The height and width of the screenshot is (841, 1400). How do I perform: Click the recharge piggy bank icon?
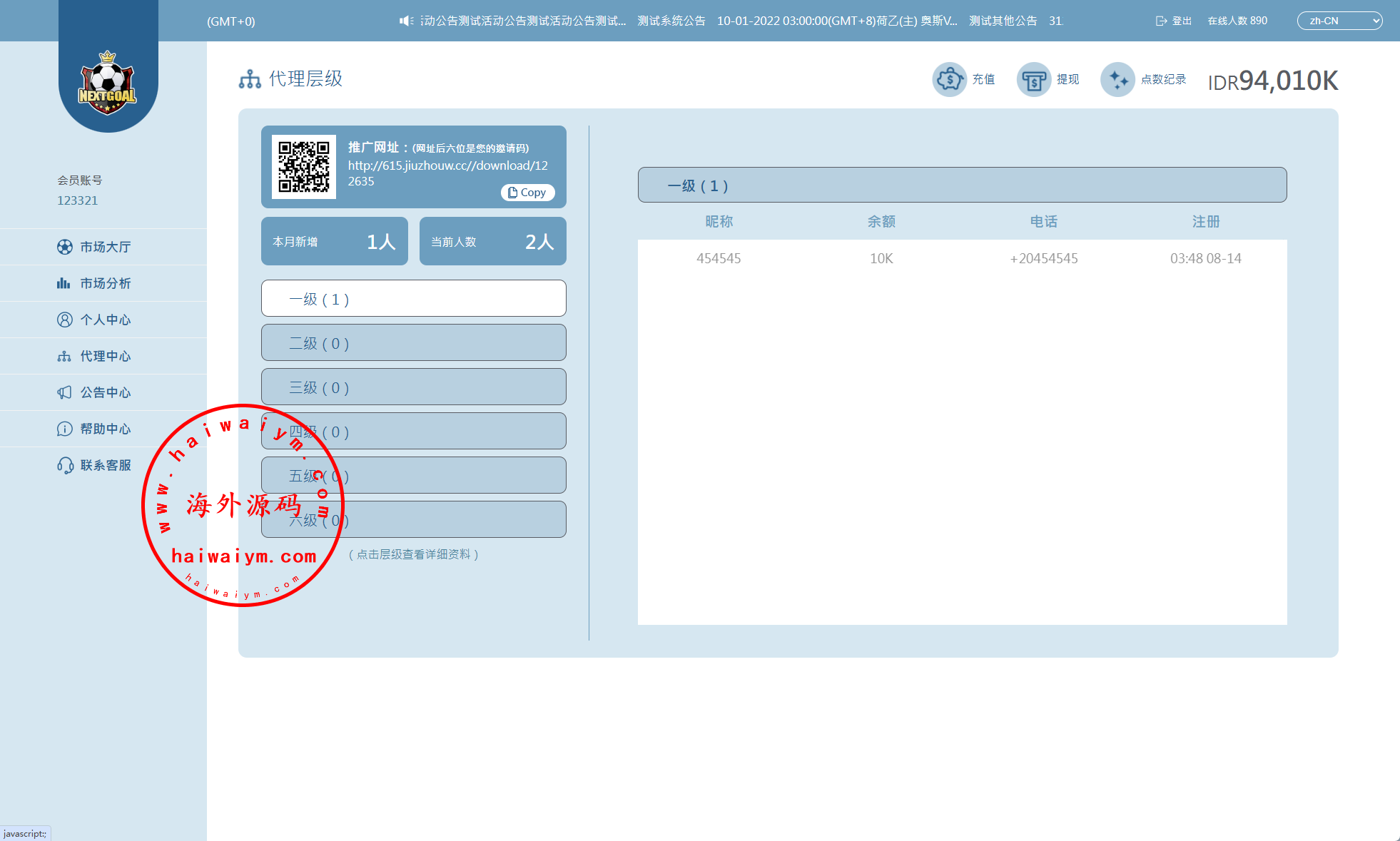pyautogui.click(x=949, y=79)
